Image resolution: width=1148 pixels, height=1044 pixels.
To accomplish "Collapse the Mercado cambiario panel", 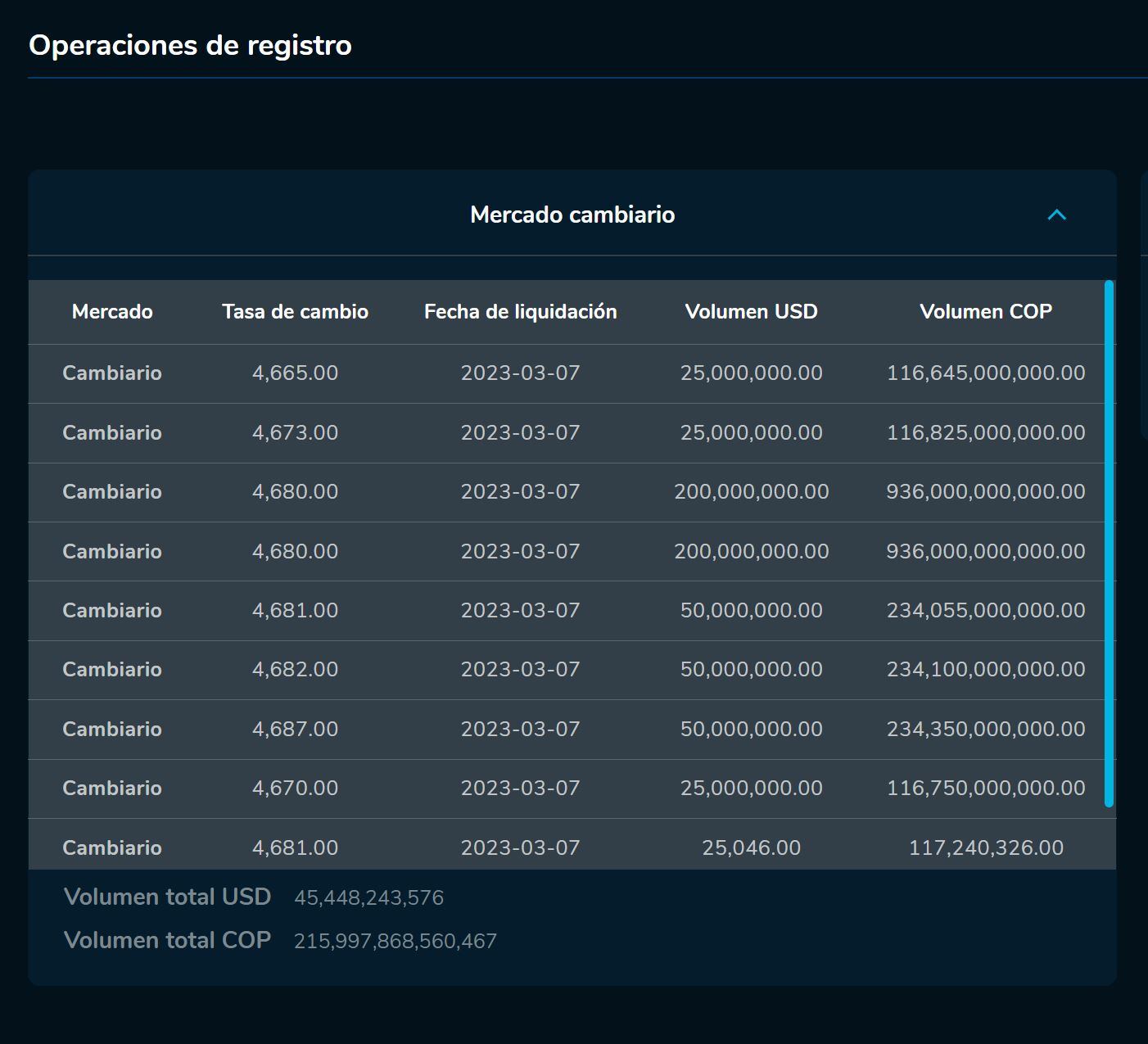I will [1056, 215].
